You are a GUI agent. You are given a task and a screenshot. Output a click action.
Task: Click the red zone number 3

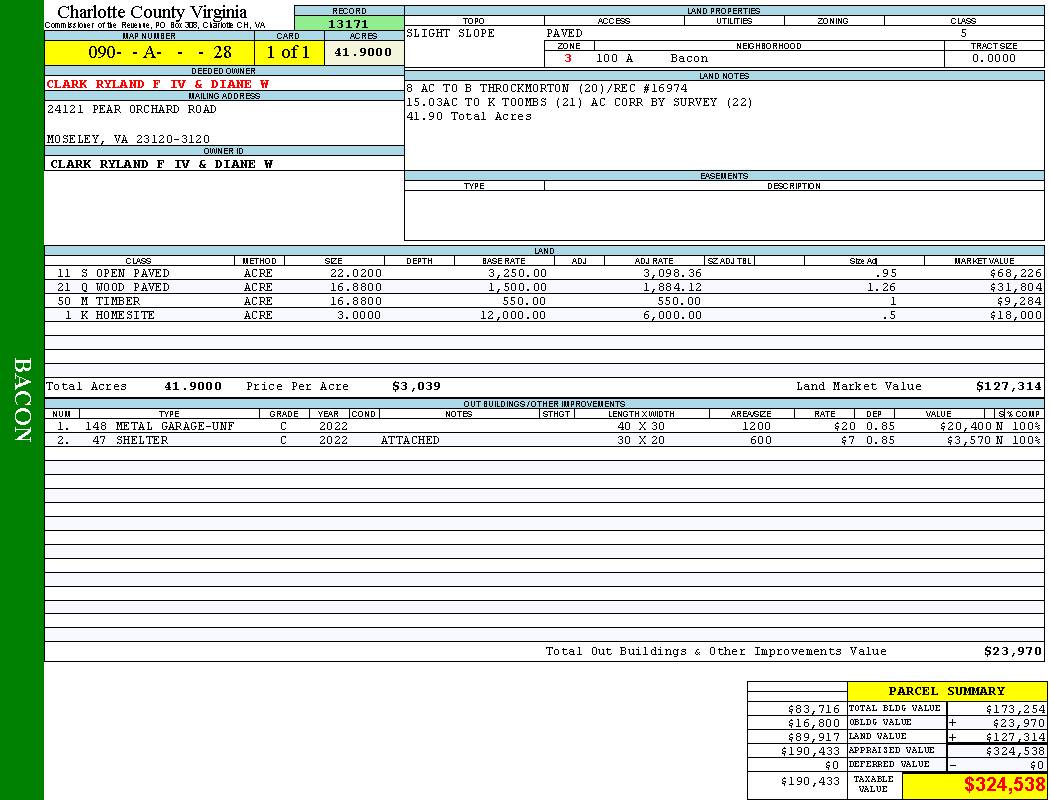(x=568, y=59)
